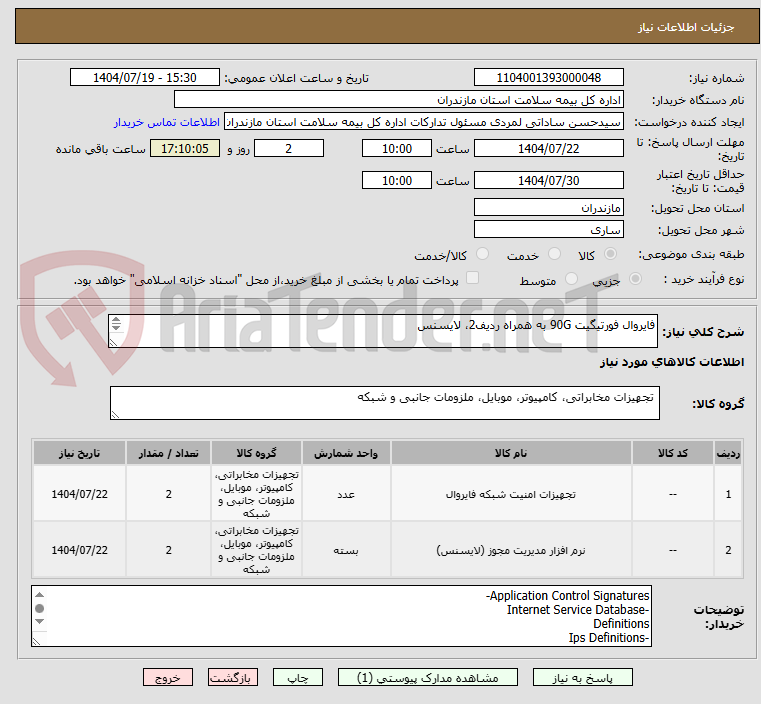
Task: Select the خدمت radio button
Action: [554, 254]
